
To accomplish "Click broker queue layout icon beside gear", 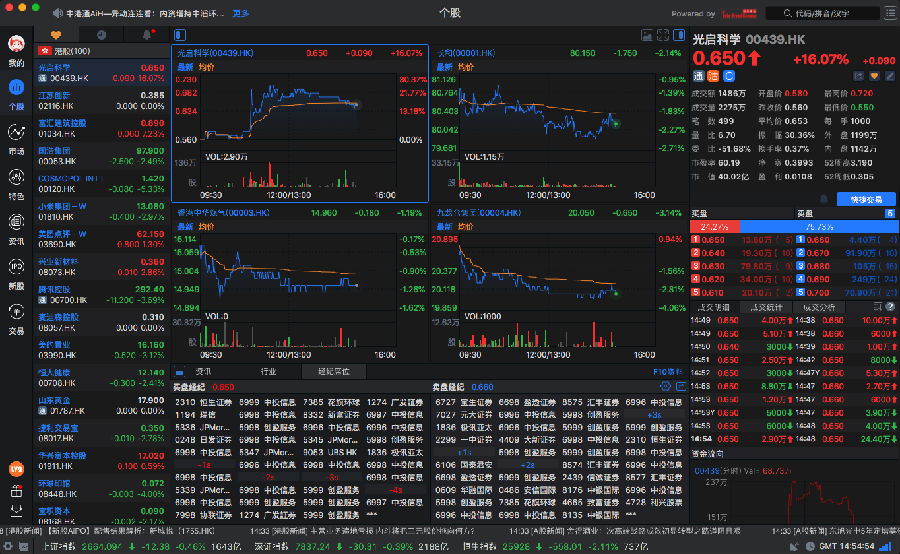I will point(681,386).
